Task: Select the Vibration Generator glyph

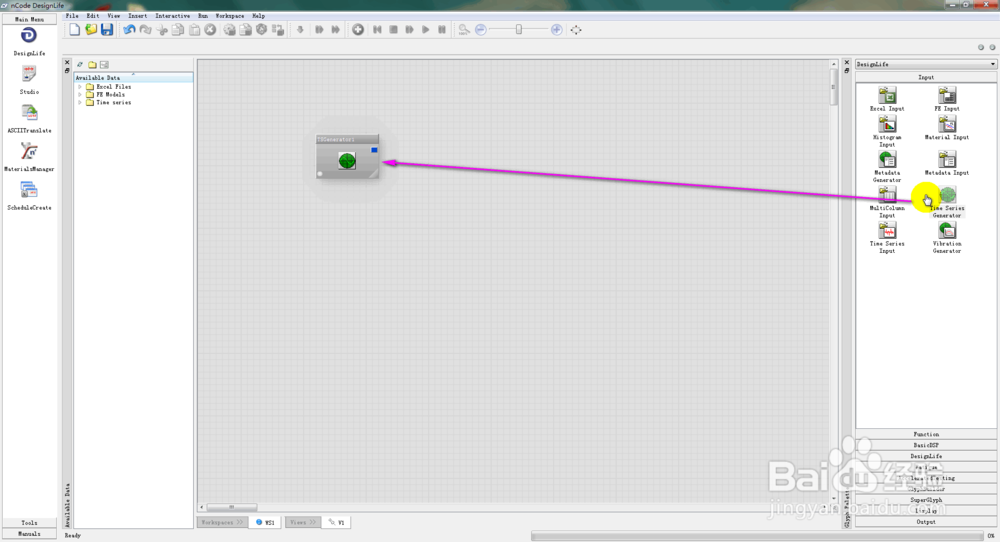Action: click(947, 238)
